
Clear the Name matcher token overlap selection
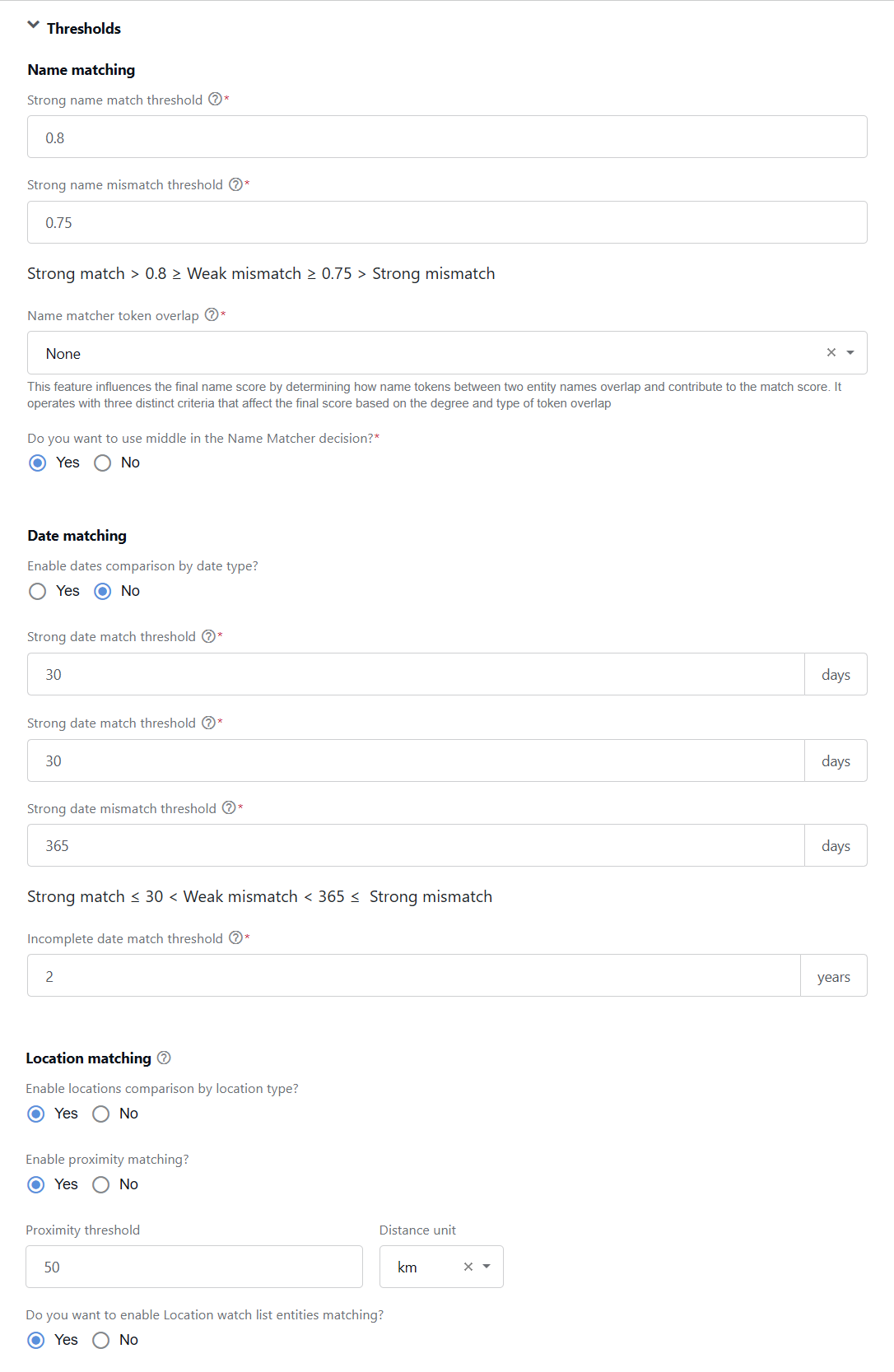point(831,352)
